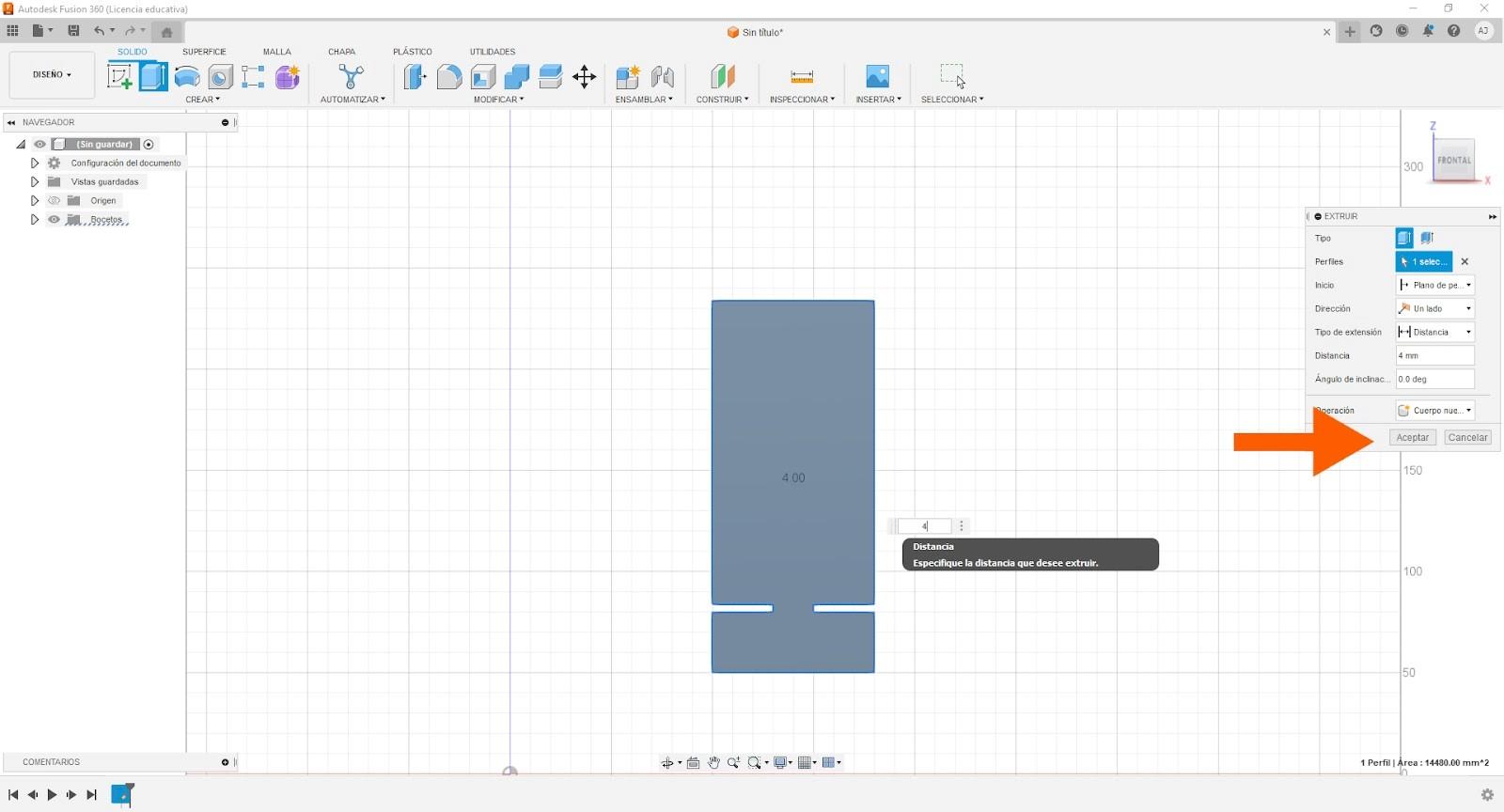1504x812 pixels.
Task: Choose the Revolve tool icon
Action: (187, 77)
